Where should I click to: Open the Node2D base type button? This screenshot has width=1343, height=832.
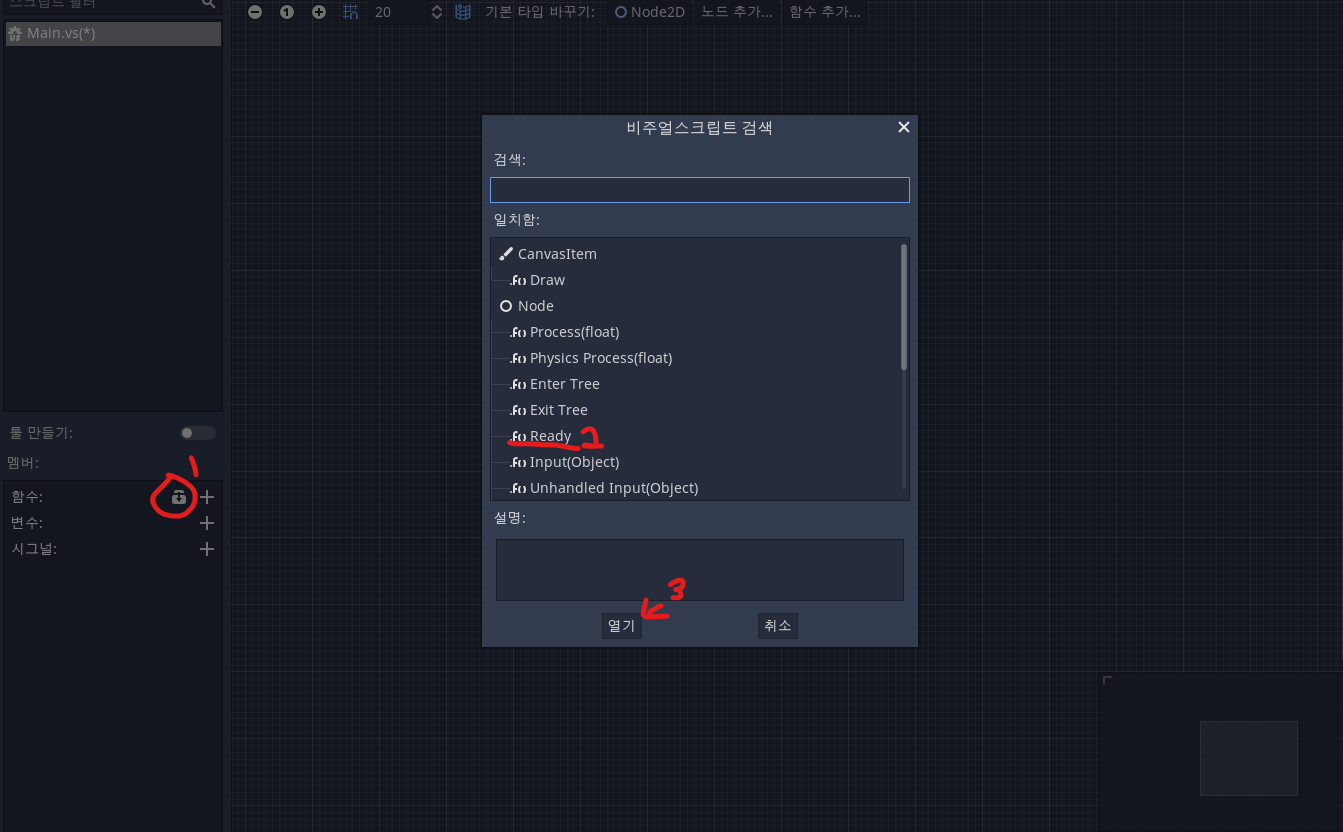coord(650,12)
